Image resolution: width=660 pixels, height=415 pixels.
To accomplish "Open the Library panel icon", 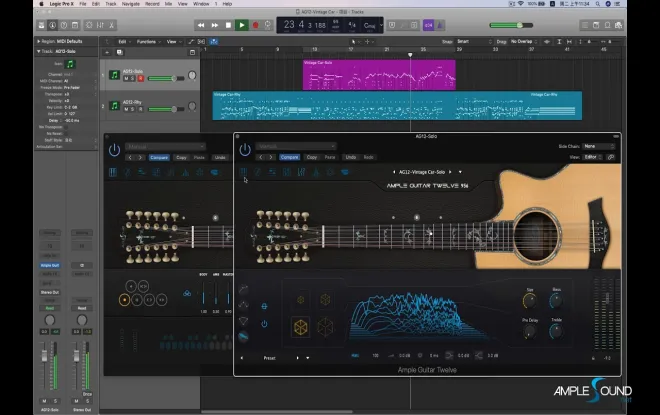I will pos(41,25).
